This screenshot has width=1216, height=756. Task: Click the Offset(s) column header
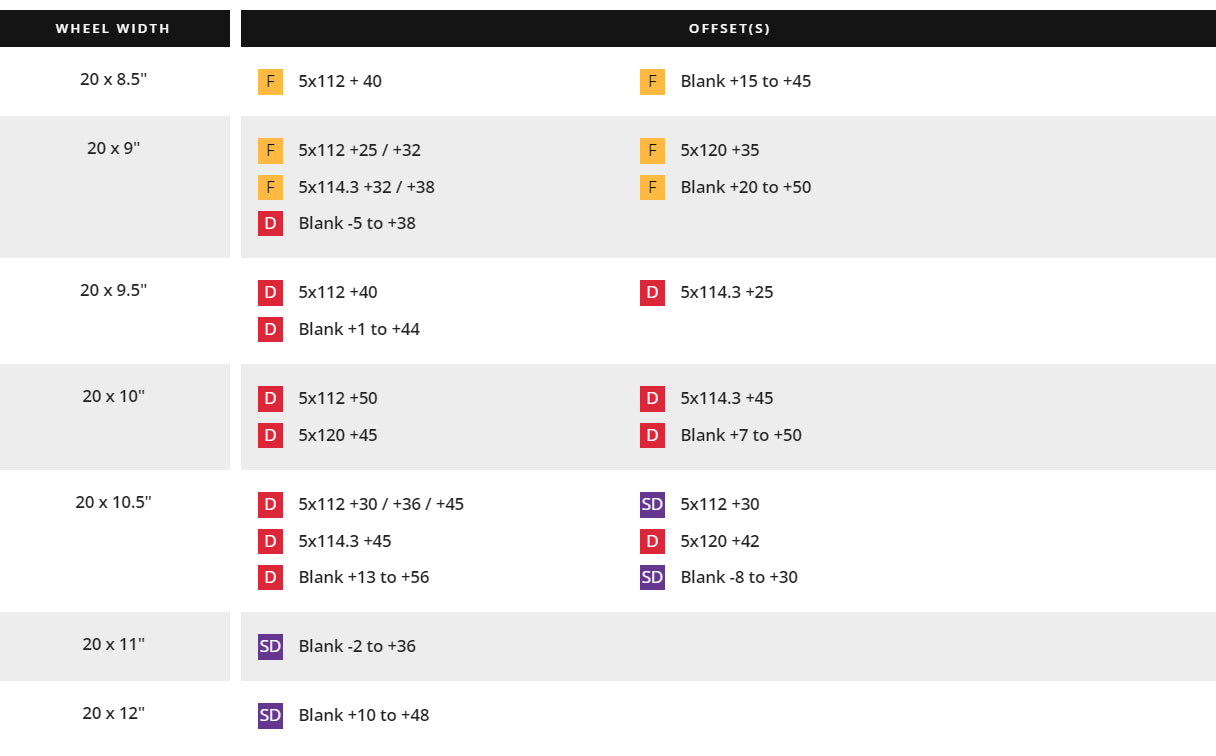point(729,29)
